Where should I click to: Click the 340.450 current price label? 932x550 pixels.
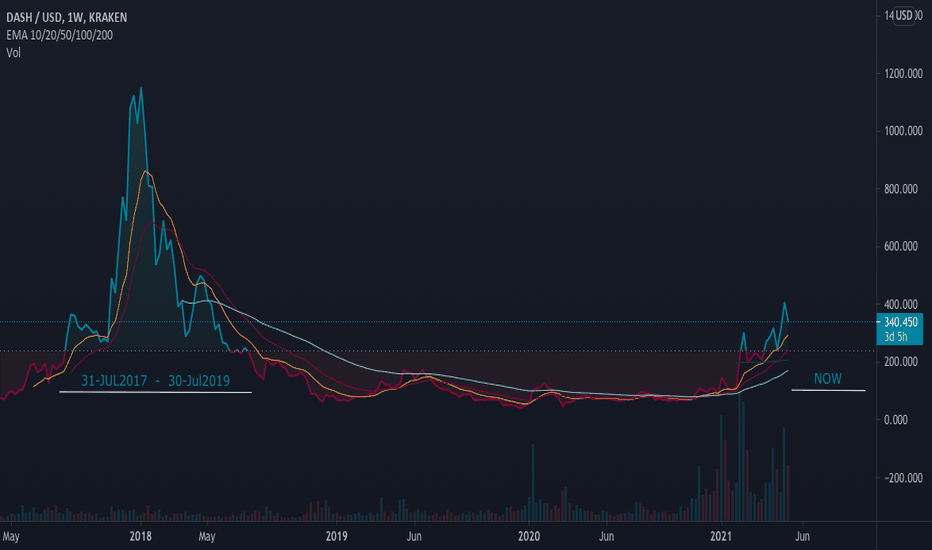[900, 322]
